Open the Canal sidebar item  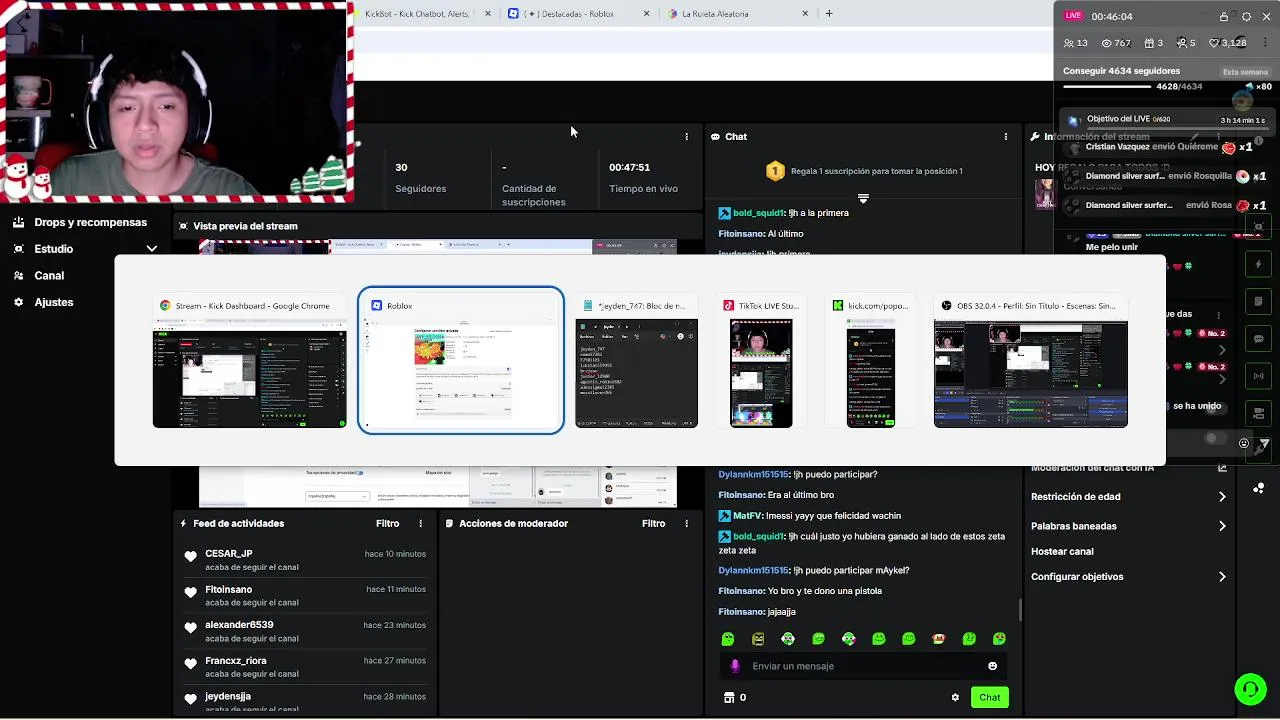click(39, 276)
